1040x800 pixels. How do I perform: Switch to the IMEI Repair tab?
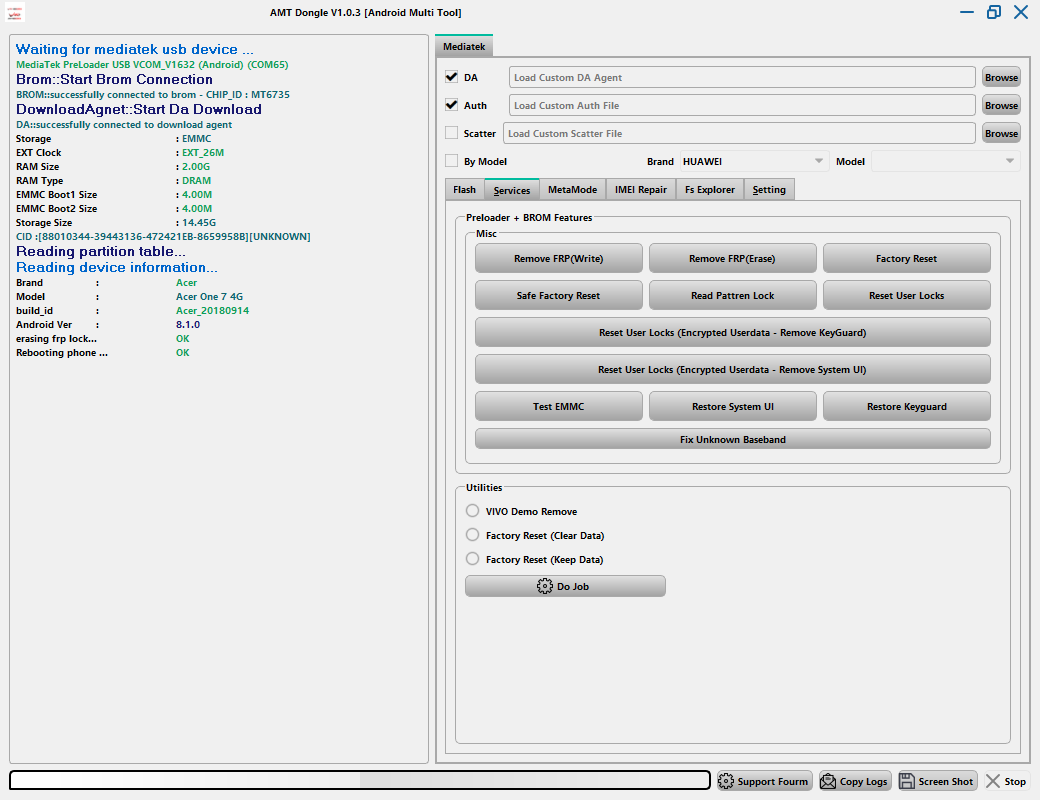click(x=639, y=190)
